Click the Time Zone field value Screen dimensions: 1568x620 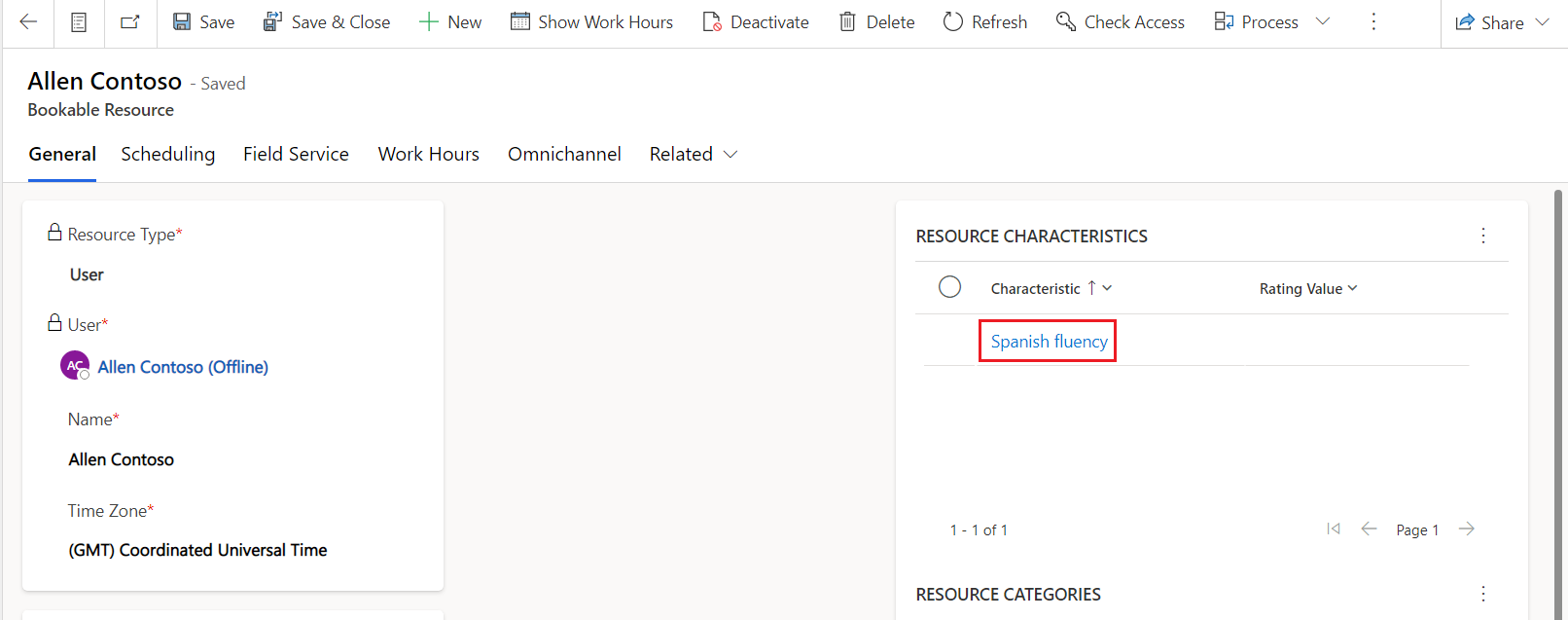click(x=197, y=550)
